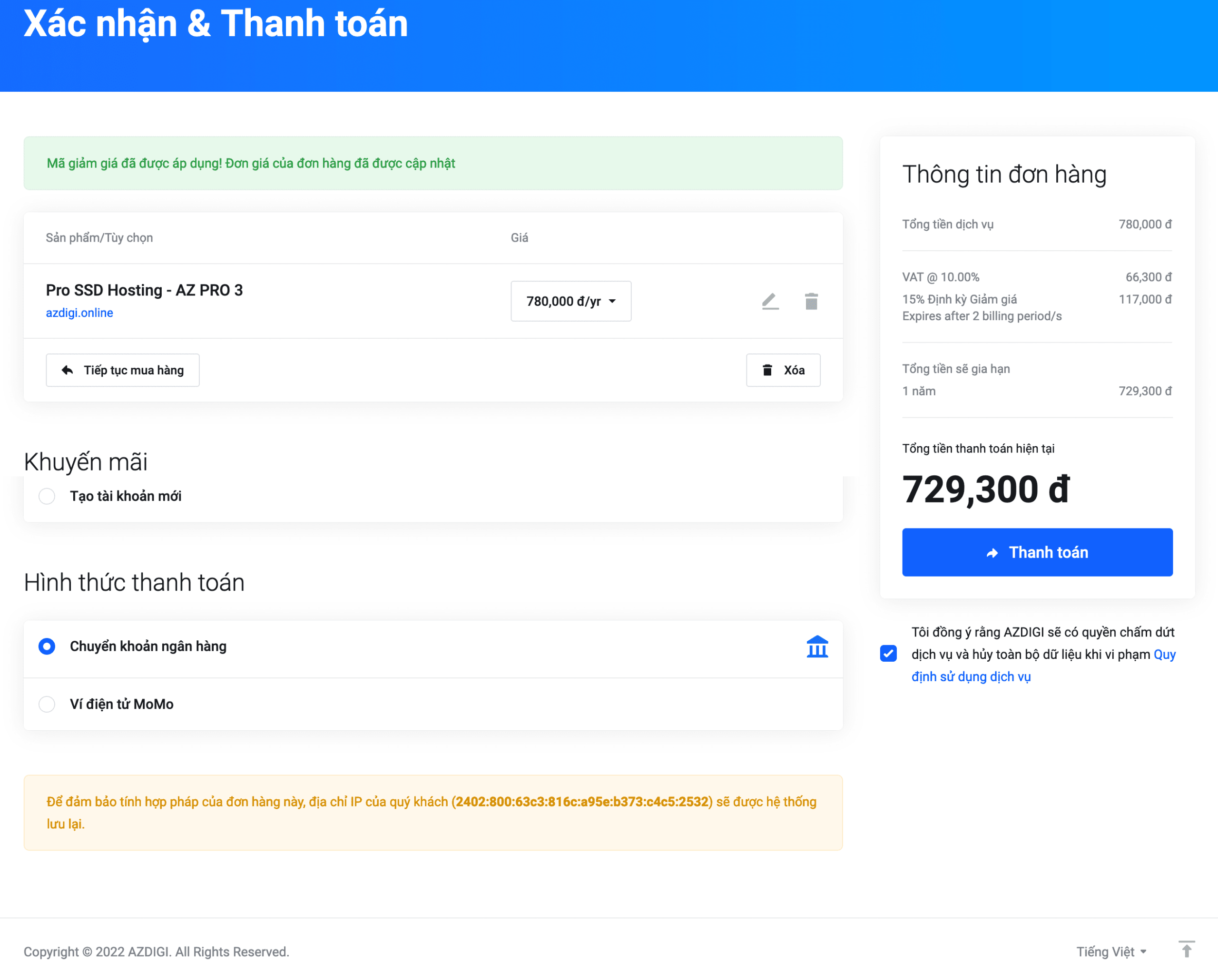Click the scroll-to-top arrow icon in footer
Screen dimensions: 1218x980
pyautogui.click(x=1187, y=950)
